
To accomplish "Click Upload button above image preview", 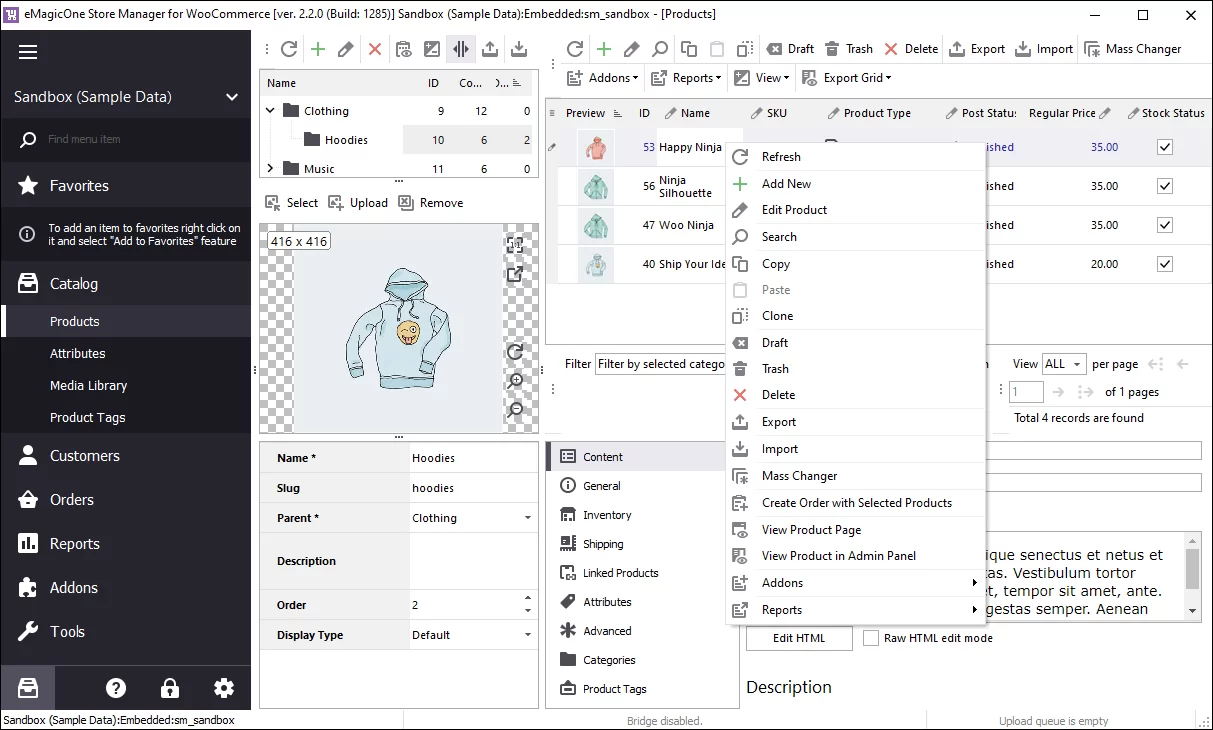I will 358,203.
